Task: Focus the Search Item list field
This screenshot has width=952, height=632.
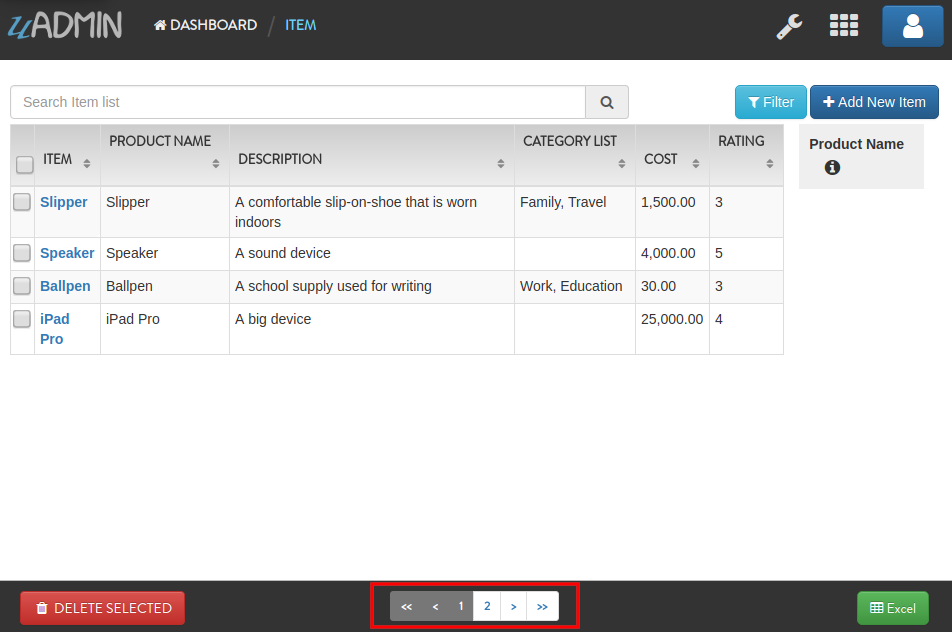Action: (x=298, y=102)
